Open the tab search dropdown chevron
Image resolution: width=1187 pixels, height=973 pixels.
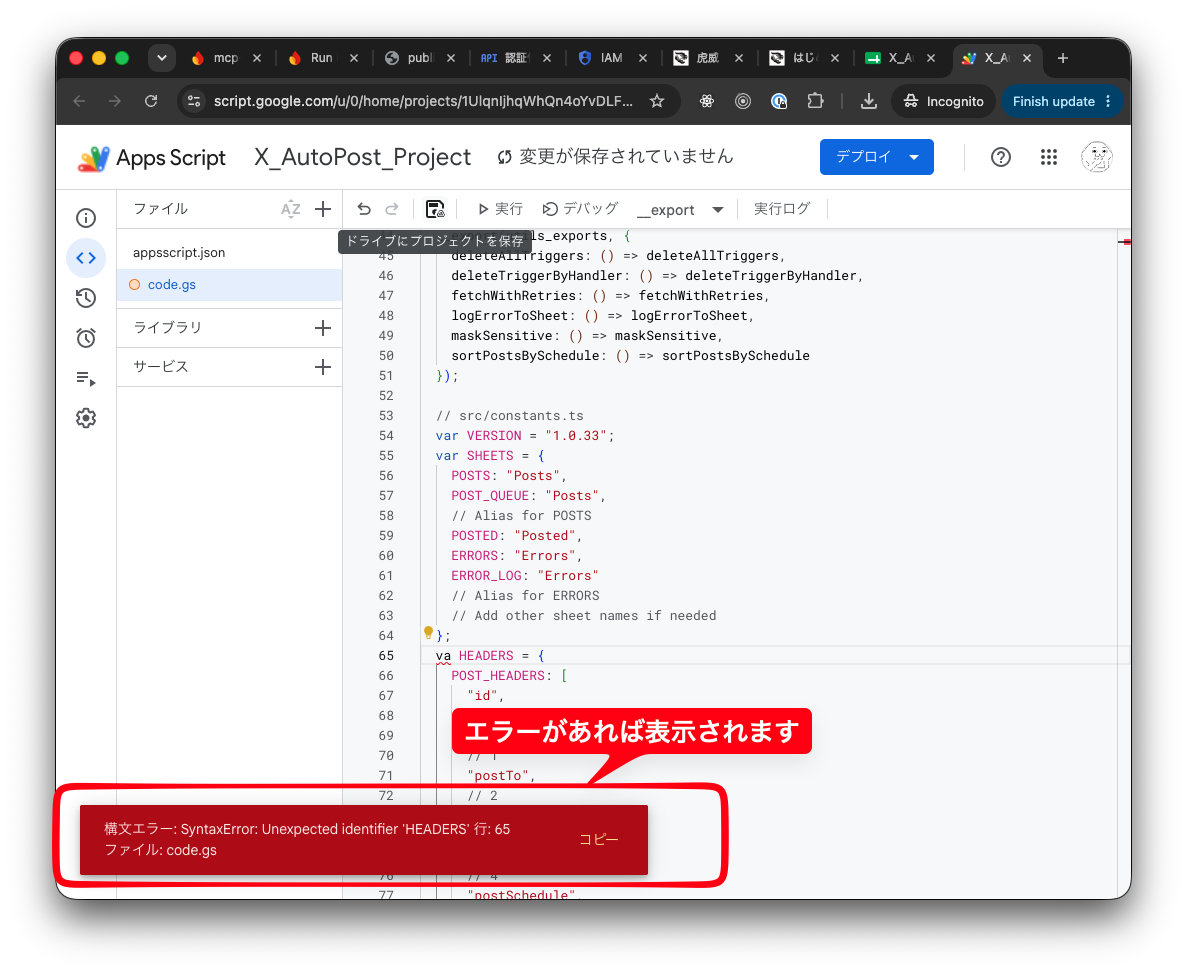tap(161, 58)
